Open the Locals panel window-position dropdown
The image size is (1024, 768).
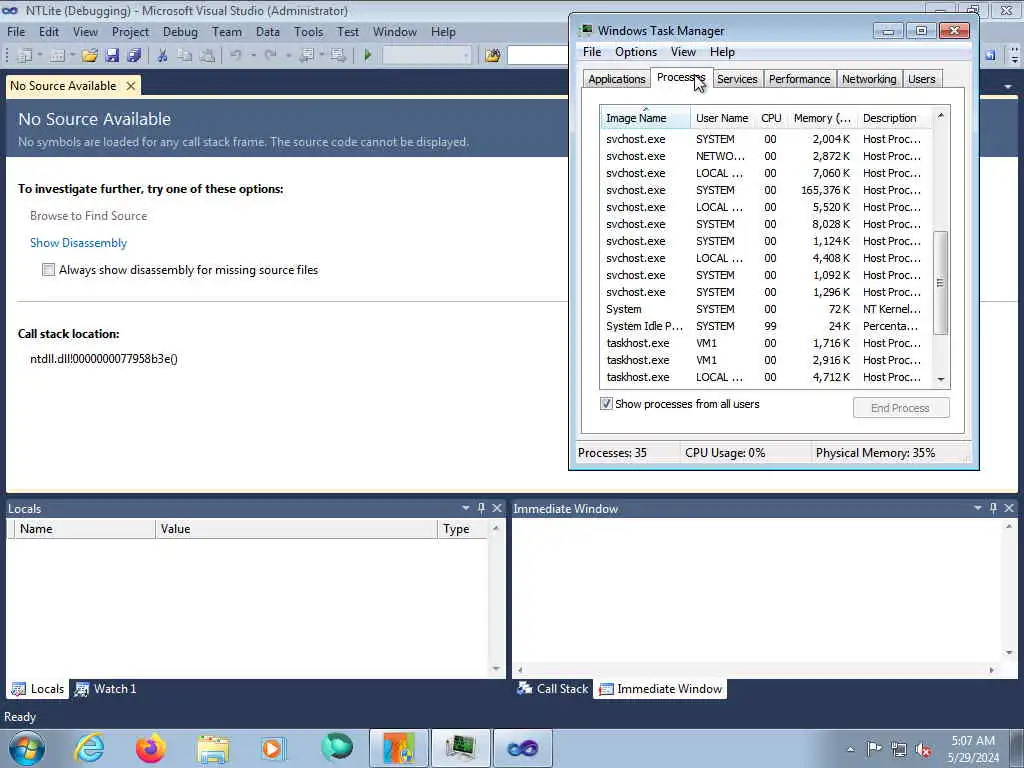coord(466,508)
